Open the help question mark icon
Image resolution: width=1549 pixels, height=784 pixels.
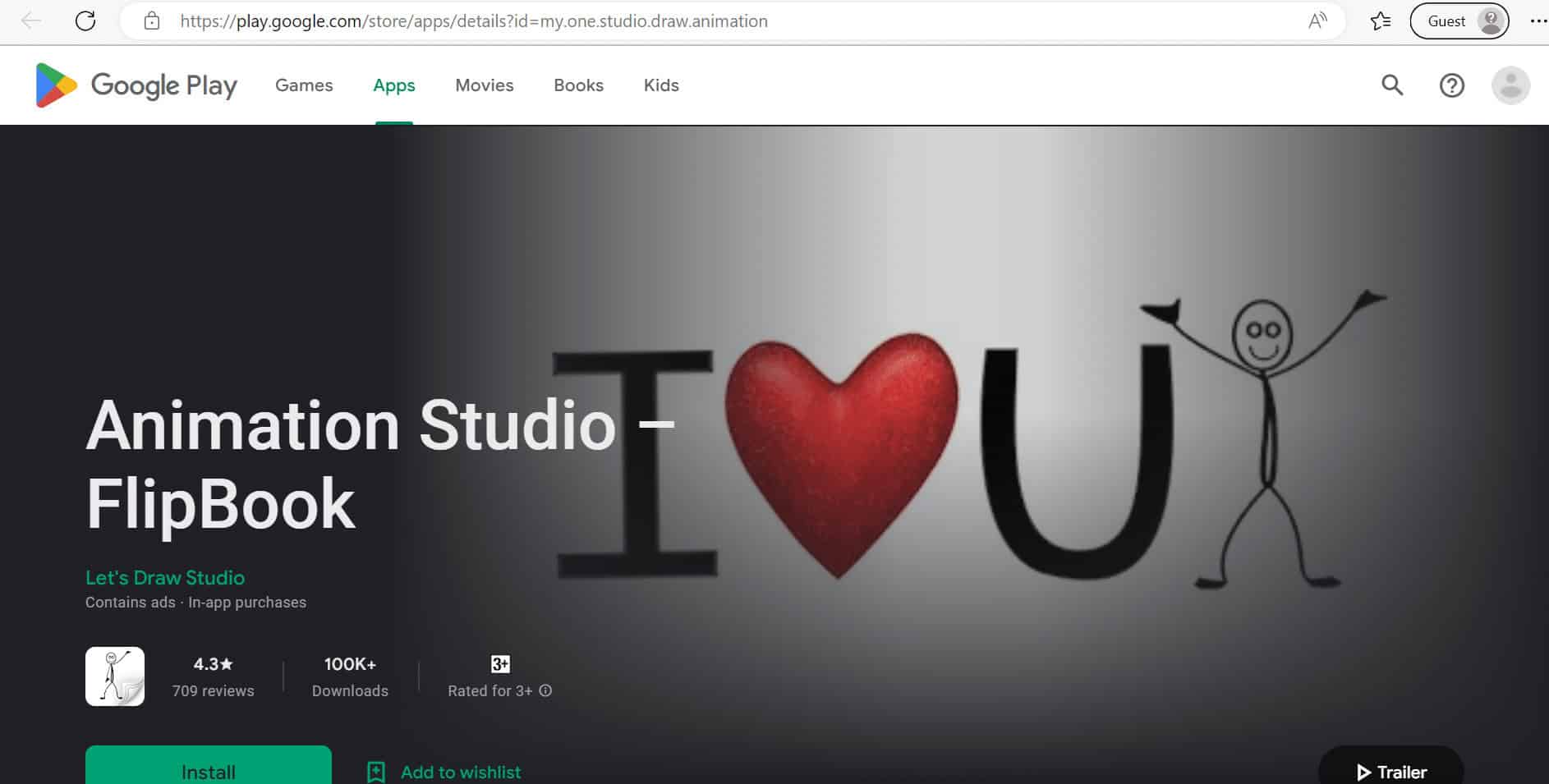click(1451, 85)
